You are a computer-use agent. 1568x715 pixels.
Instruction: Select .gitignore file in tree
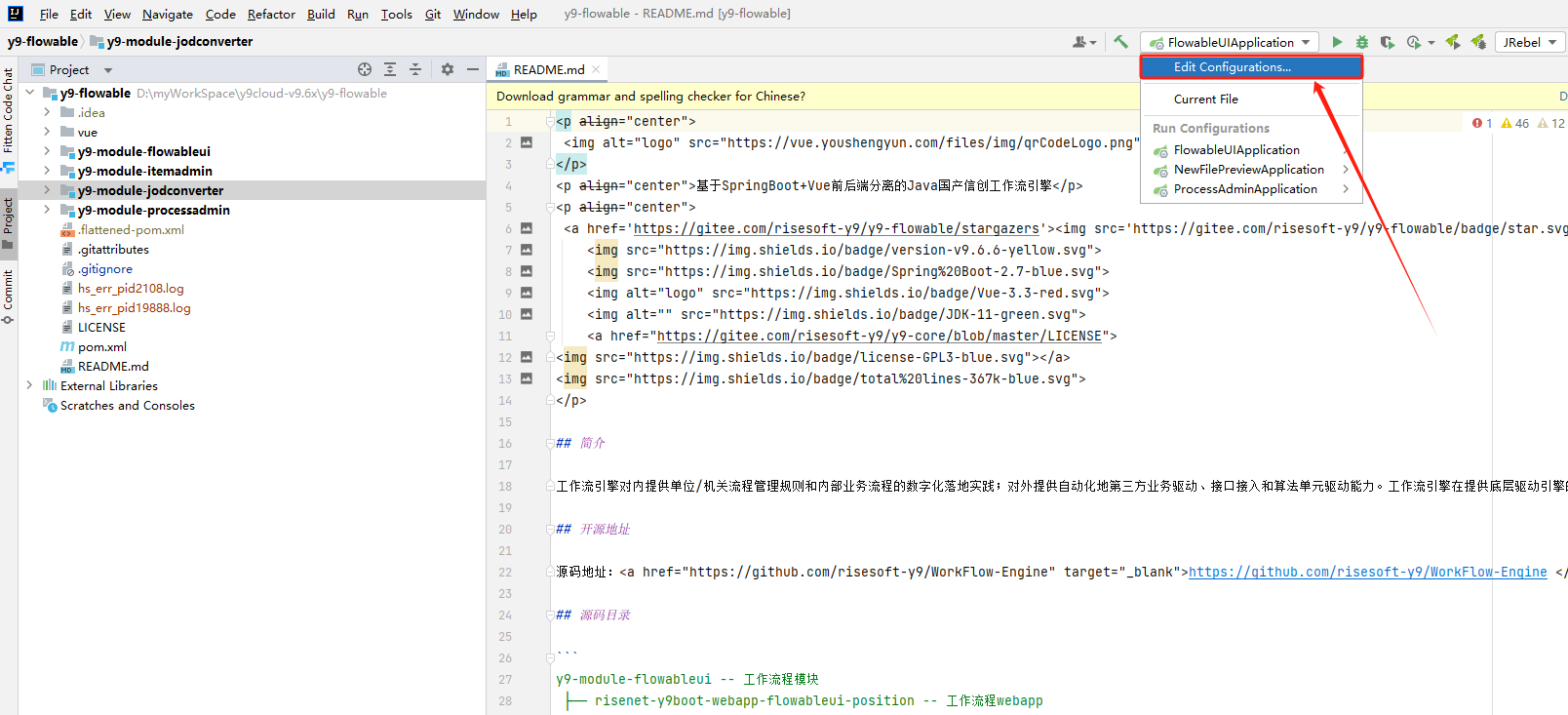[105, 268]
